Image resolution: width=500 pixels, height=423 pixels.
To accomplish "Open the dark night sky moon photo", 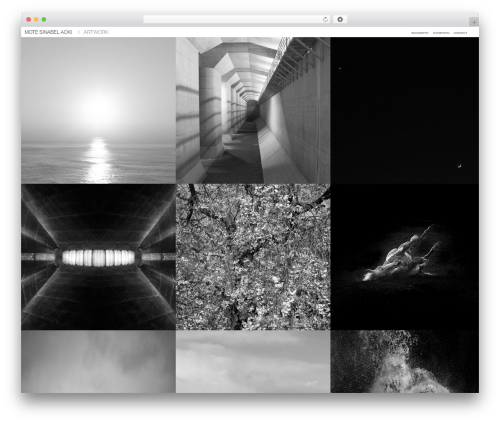I will 405,110.
